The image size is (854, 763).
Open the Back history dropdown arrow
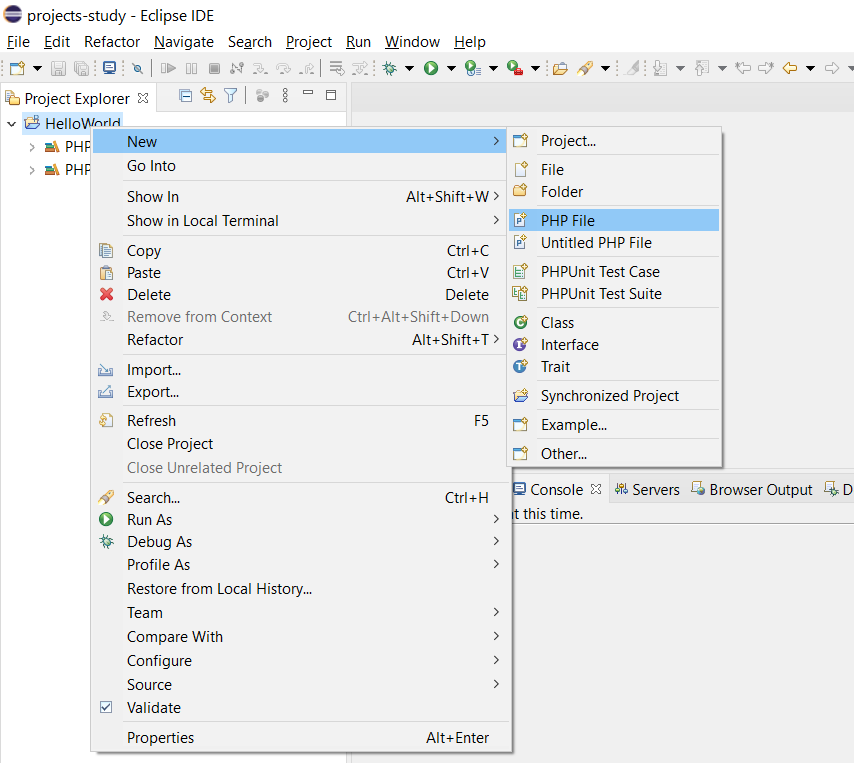(810, 68)
